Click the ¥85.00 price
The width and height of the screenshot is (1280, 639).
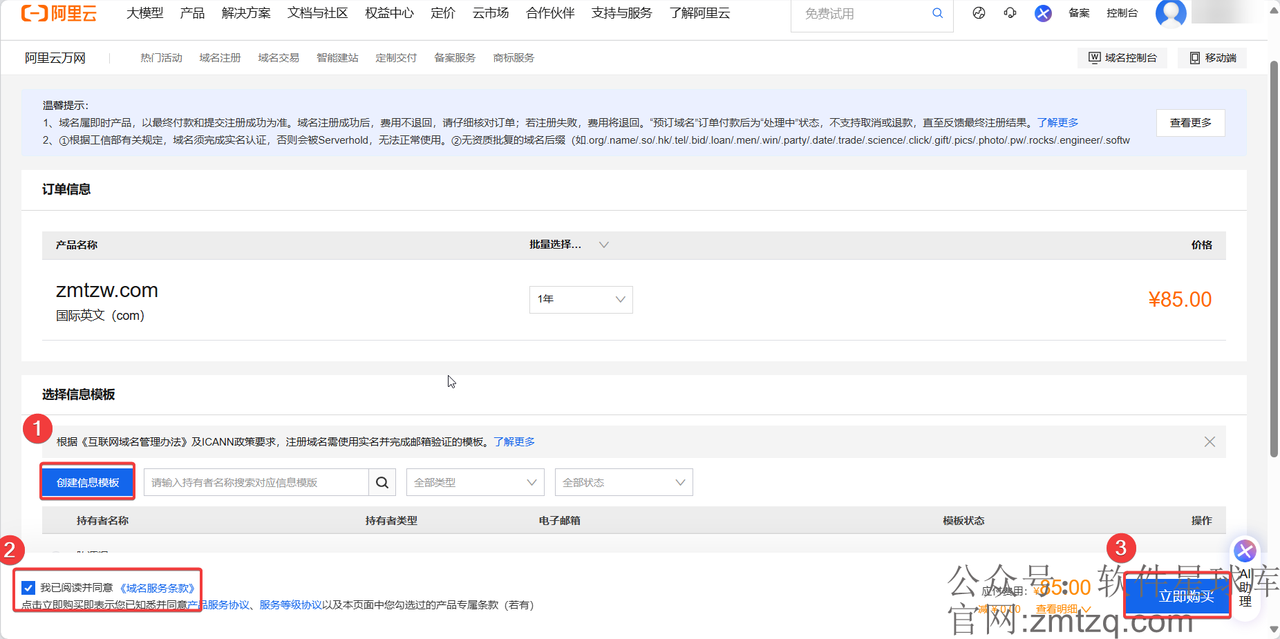pos(1180,299)
